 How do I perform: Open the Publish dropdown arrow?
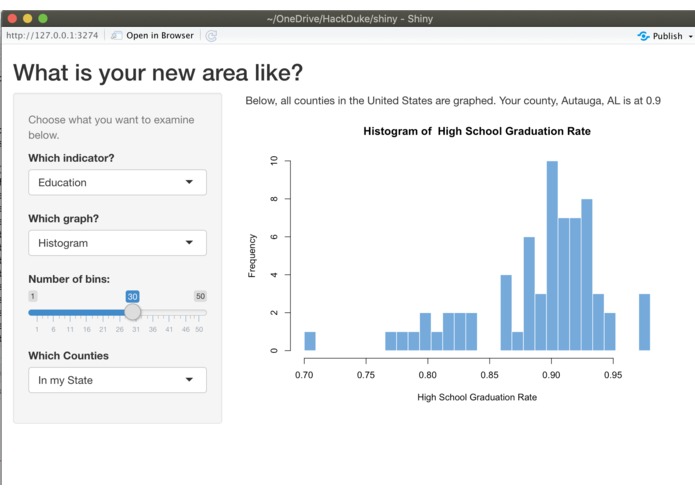tap(690, 36)
